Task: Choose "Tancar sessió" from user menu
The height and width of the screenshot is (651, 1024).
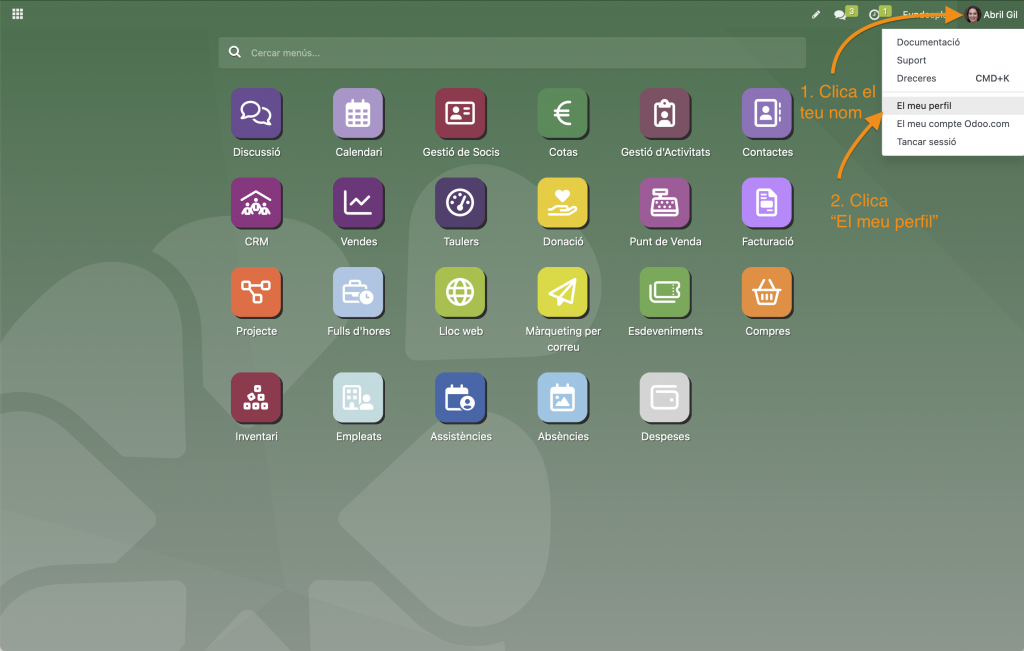Action: click(x=926, y=142)
